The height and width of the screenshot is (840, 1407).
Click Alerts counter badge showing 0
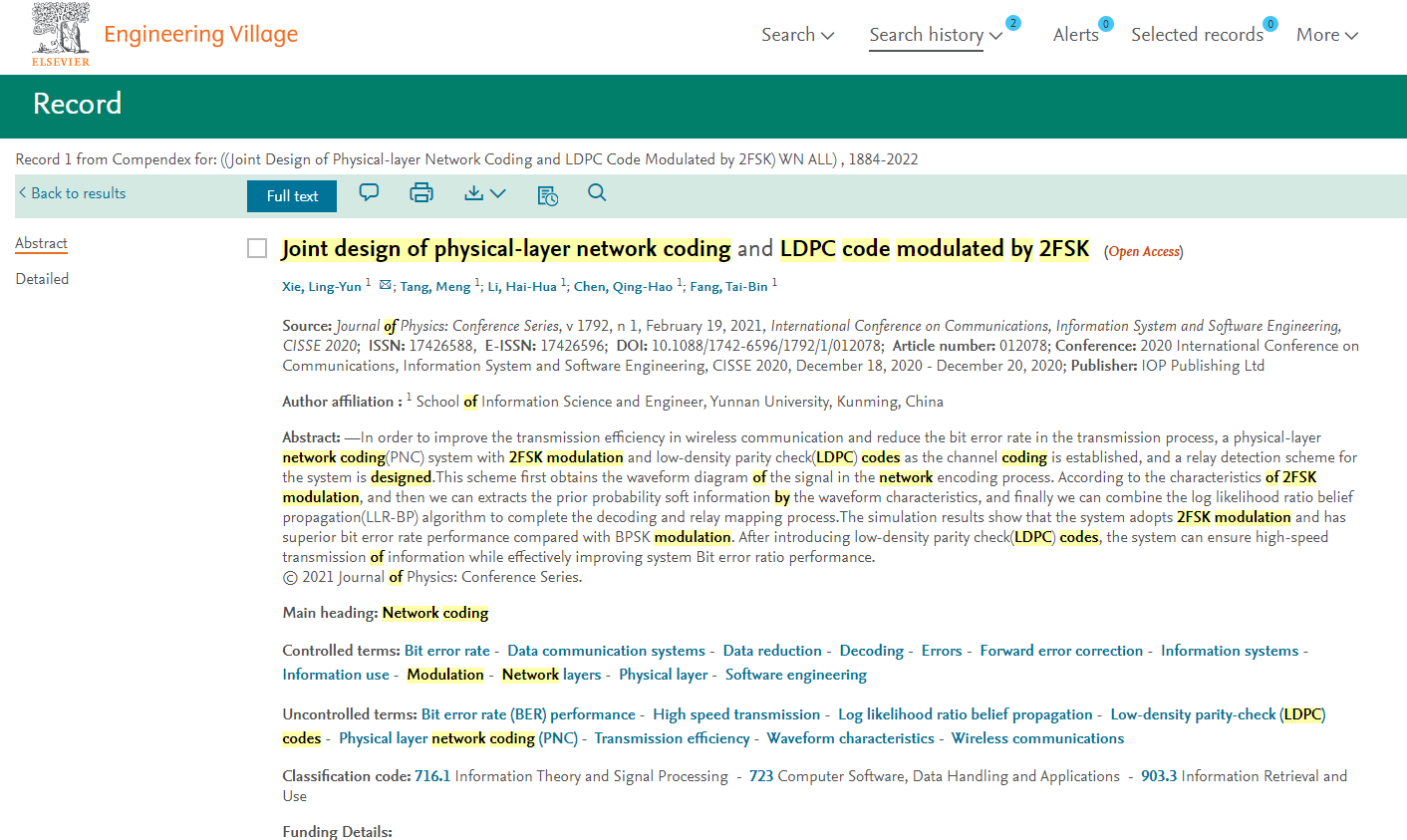[x=1106, y=24]
